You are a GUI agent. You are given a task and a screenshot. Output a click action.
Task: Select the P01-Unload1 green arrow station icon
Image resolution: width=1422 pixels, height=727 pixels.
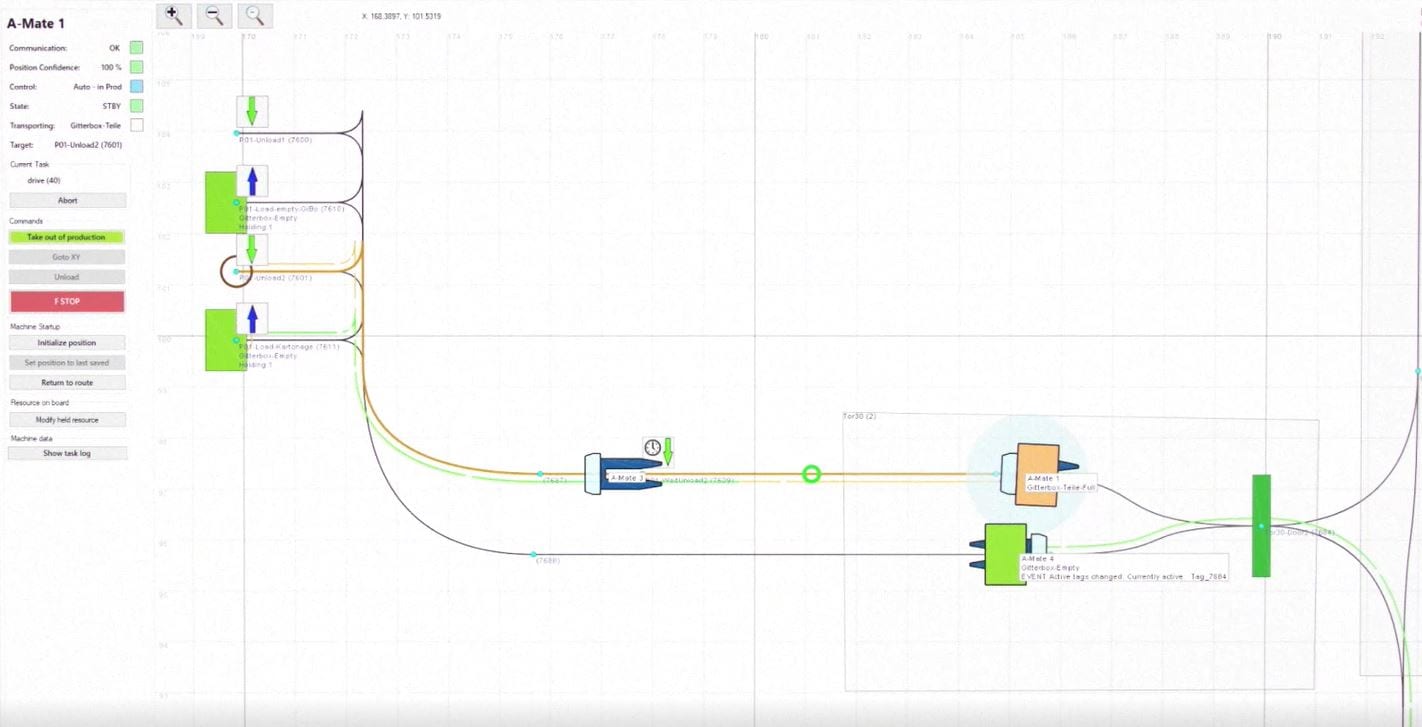252,111
